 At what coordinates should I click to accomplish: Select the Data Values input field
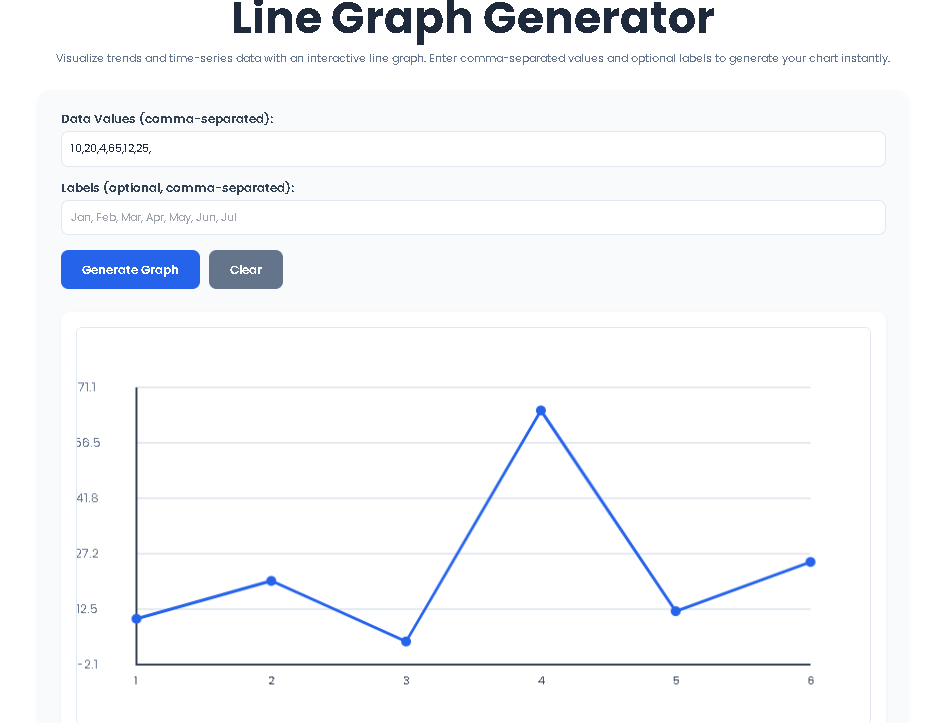click(473, 148)
